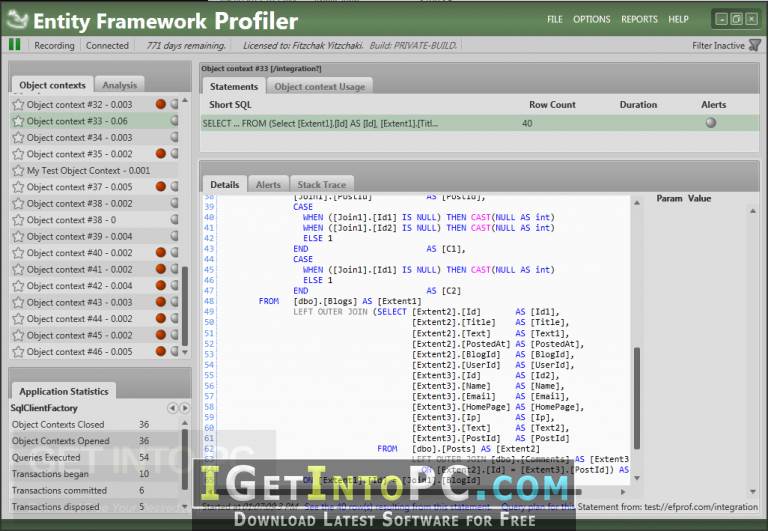Star Object context #33
The width and height of the screenshot is (768, 531).
point(19,121)
